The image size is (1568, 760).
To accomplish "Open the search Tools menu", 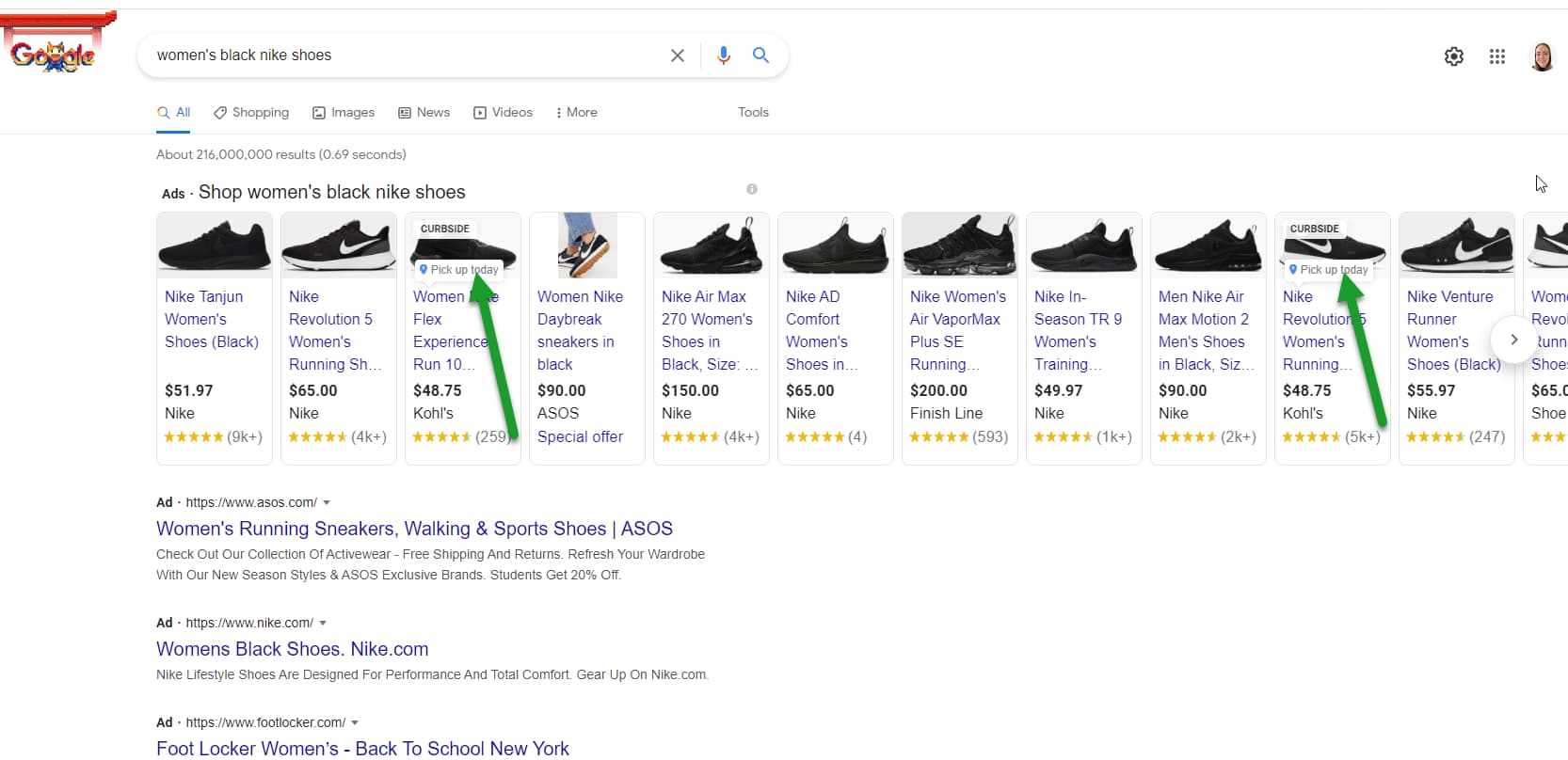I will 753,112.
